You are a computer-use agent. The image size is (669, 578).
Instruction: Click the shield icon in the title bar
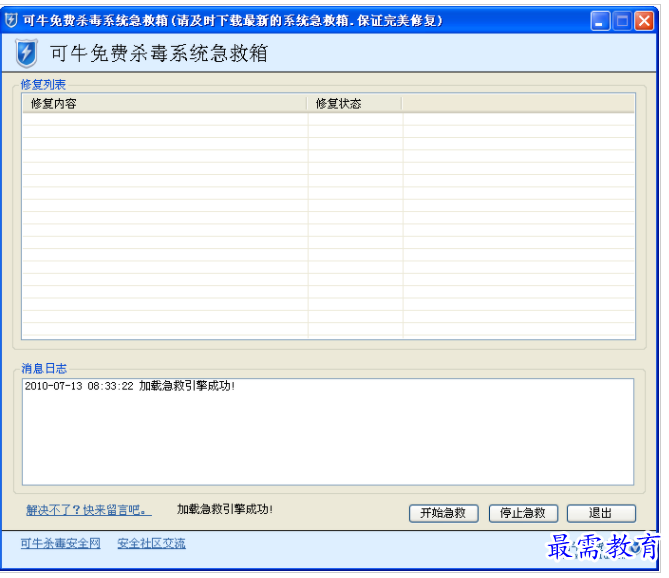click(x=12, y=20)
